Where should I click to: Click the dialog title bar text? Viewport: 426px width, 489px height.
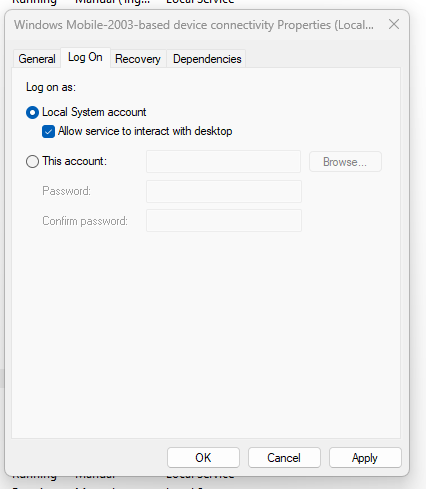(x=194, y=25)
